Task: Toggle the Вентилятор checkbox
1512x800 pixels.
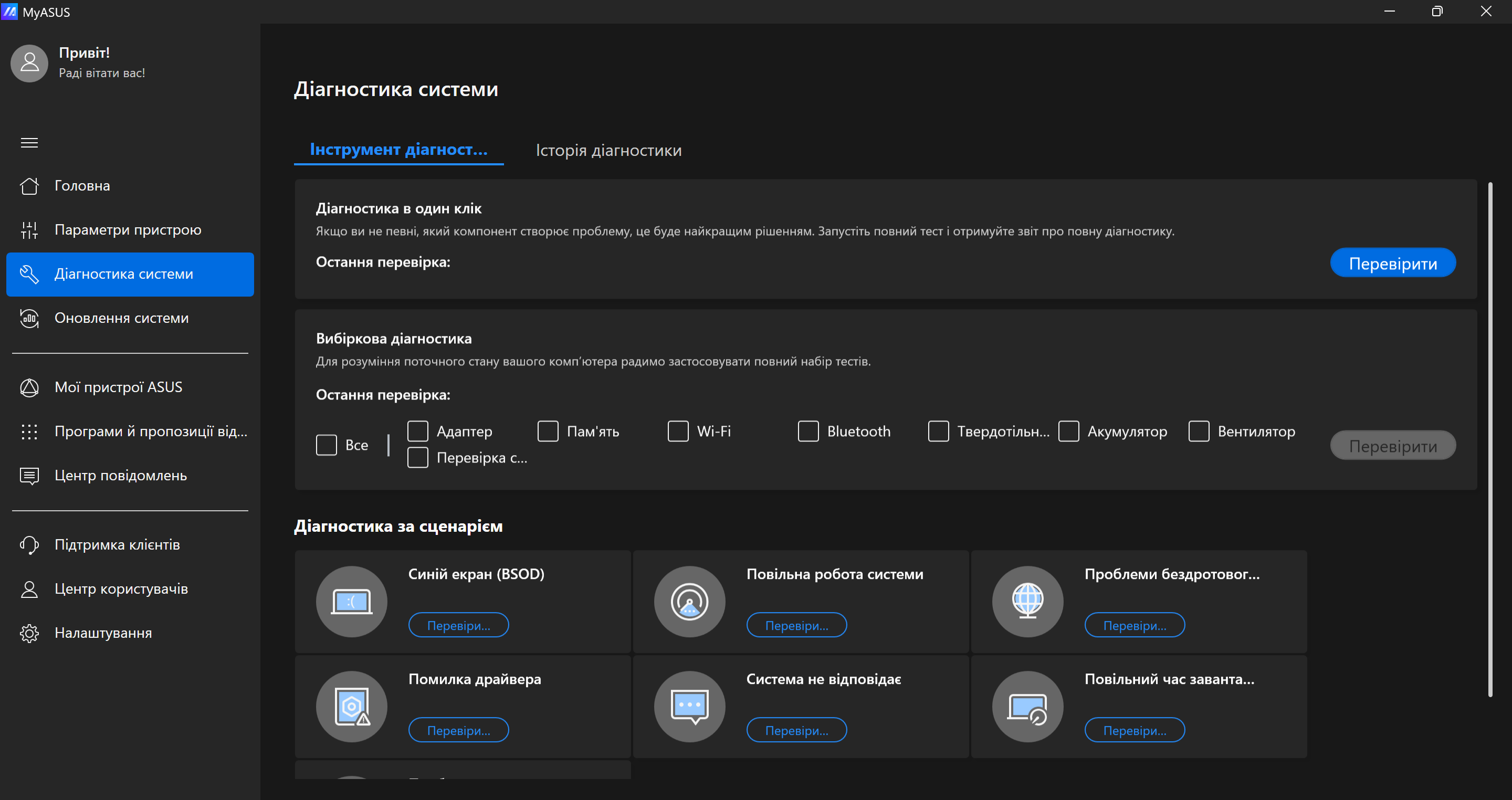Action: [x=1199, y=431]
